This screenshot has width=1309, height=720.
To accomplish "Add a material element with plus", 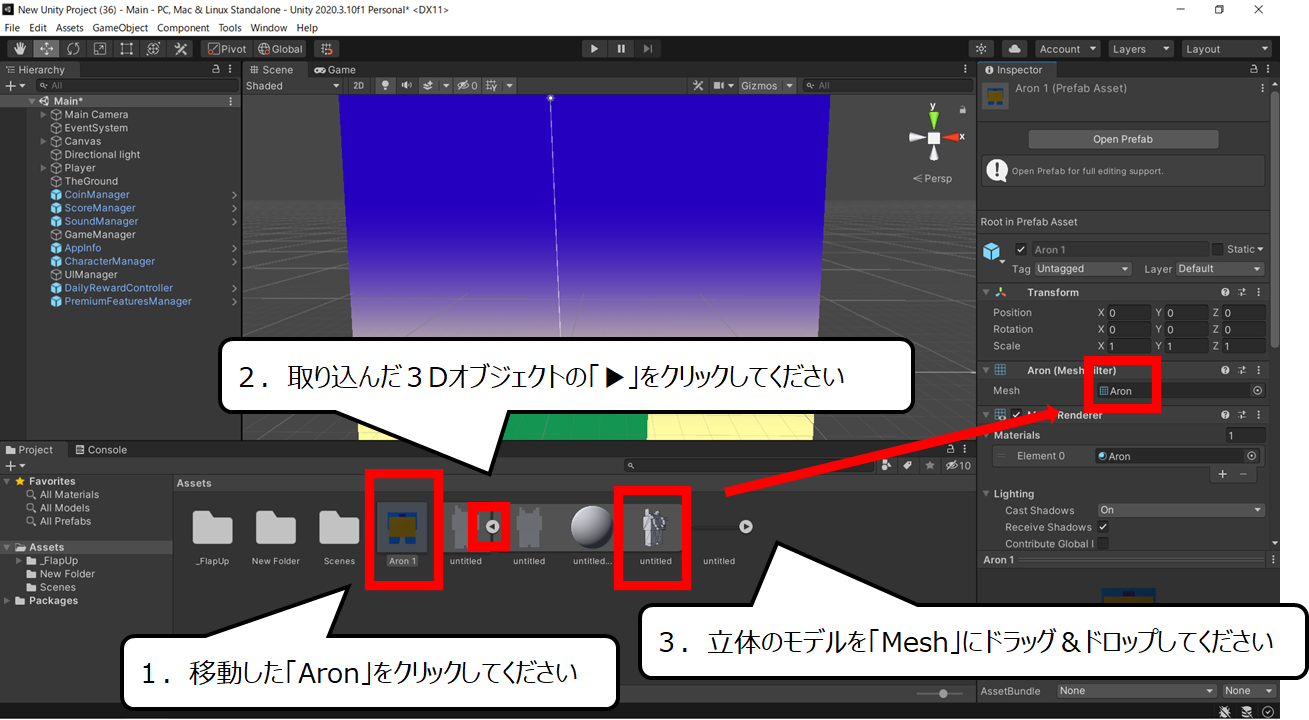I will tap(1222, 474).
